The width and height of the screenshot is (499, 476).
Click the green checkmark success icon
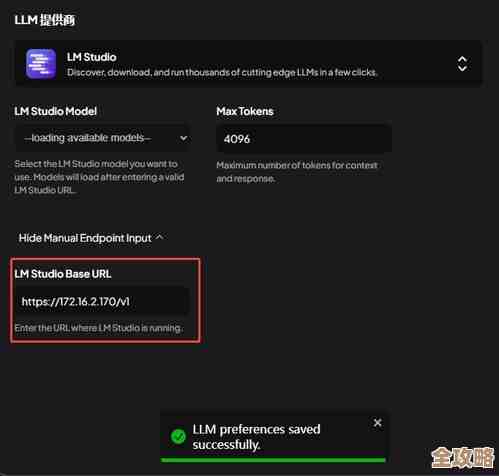pyautogui.click(x=178, y=436)
